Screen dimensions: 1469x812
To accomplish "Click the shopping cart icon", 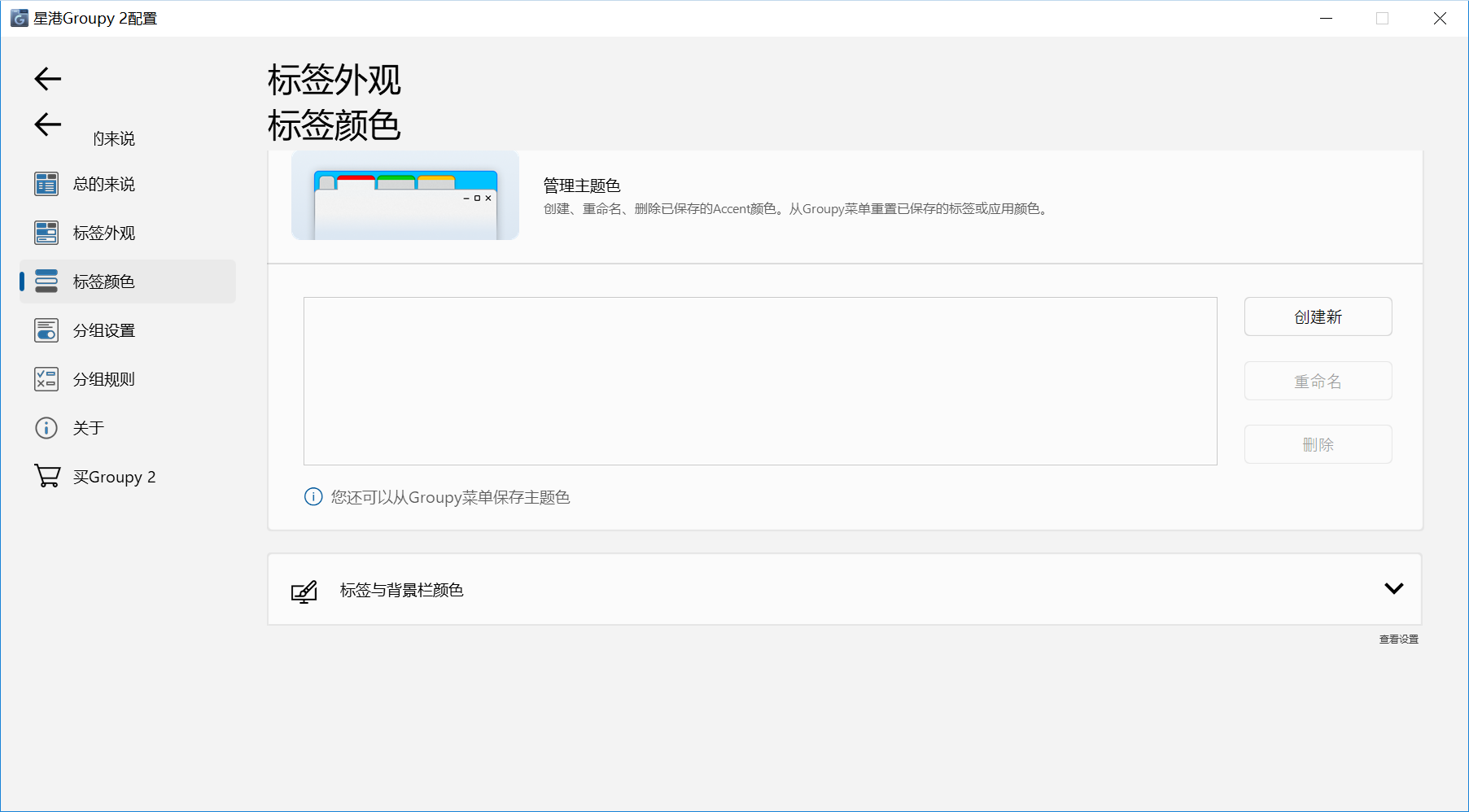I will point(47,476).
